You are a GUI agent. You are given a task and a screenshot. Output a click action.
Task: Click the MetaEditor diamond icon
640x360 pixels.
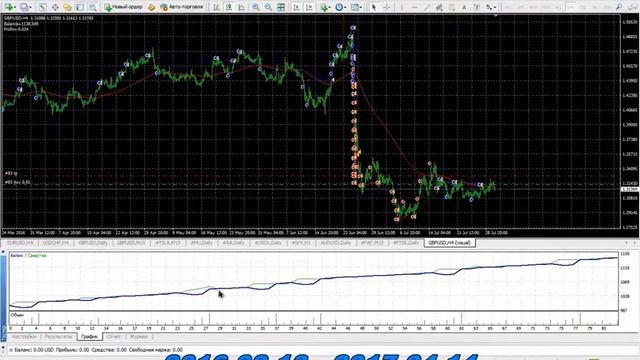pyautogui.click(x=151, y=7)
